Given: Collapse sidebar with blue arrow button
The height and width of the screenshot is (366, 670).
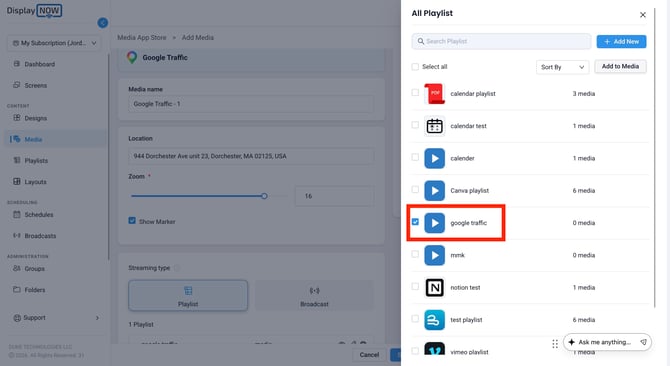Looking at the screenshot, I should [x=103, y=23].
